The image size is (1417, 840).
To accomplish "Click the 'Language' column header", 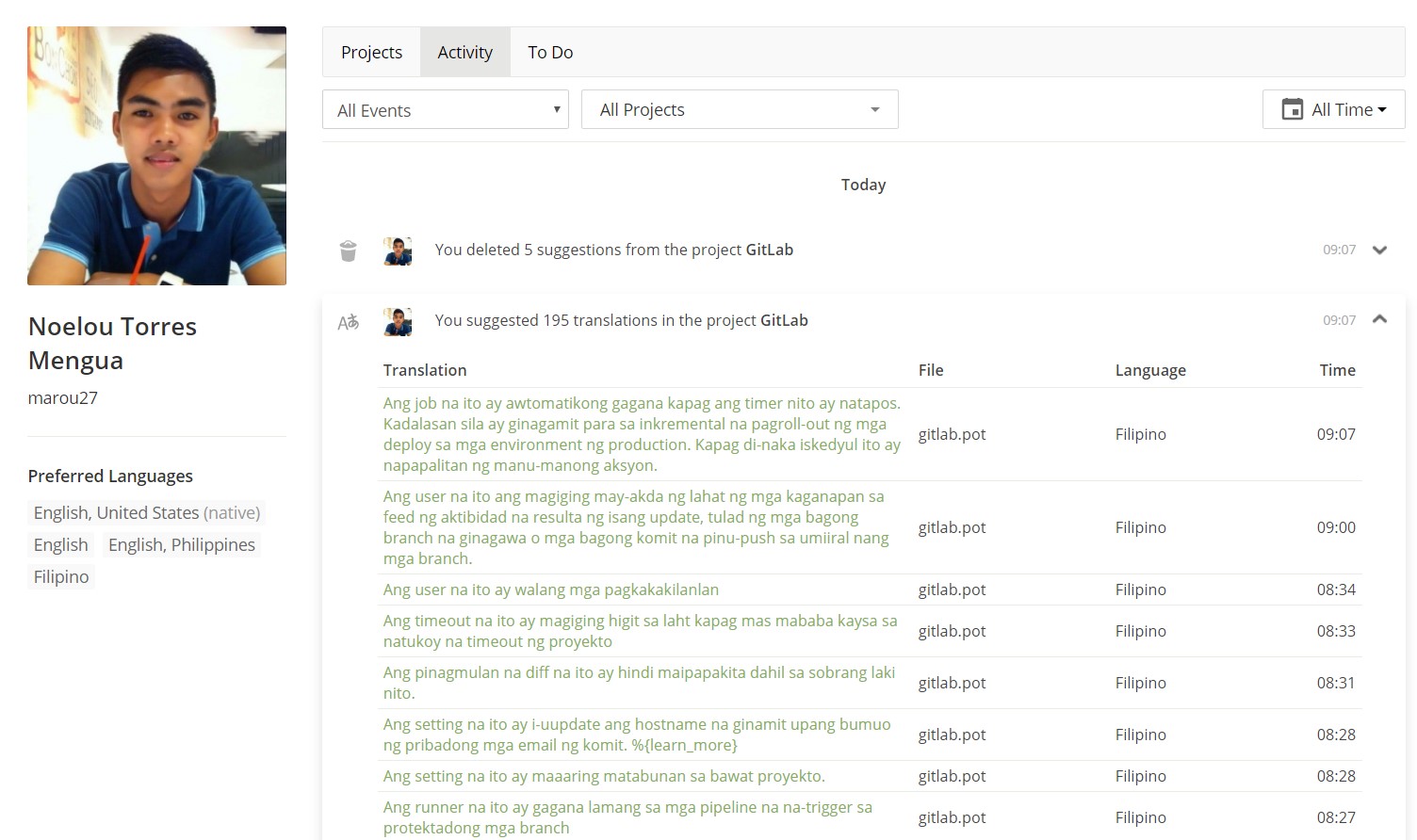I will pos(1150,370).
